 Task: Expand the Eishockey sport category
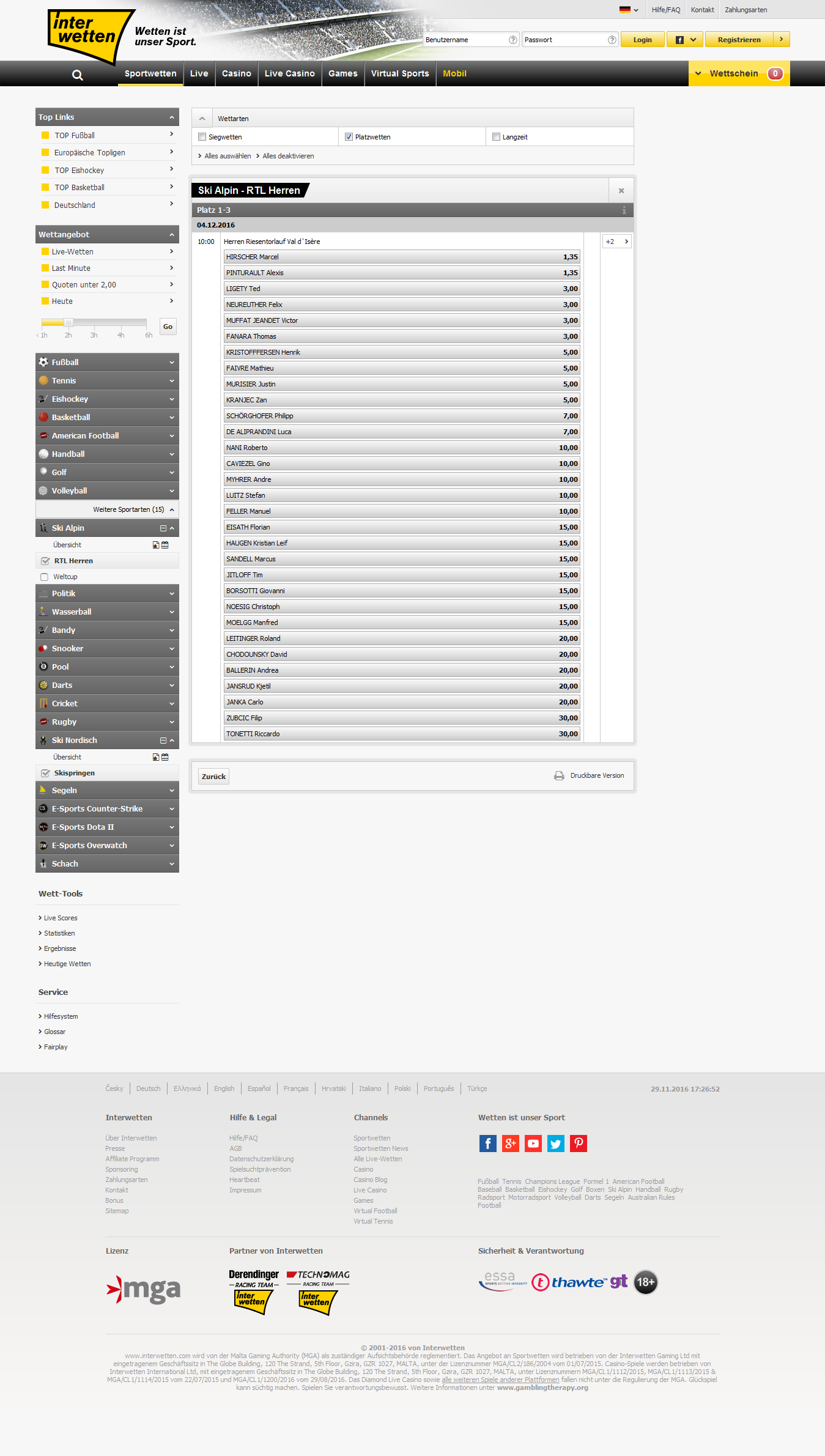tap(107, 399)
